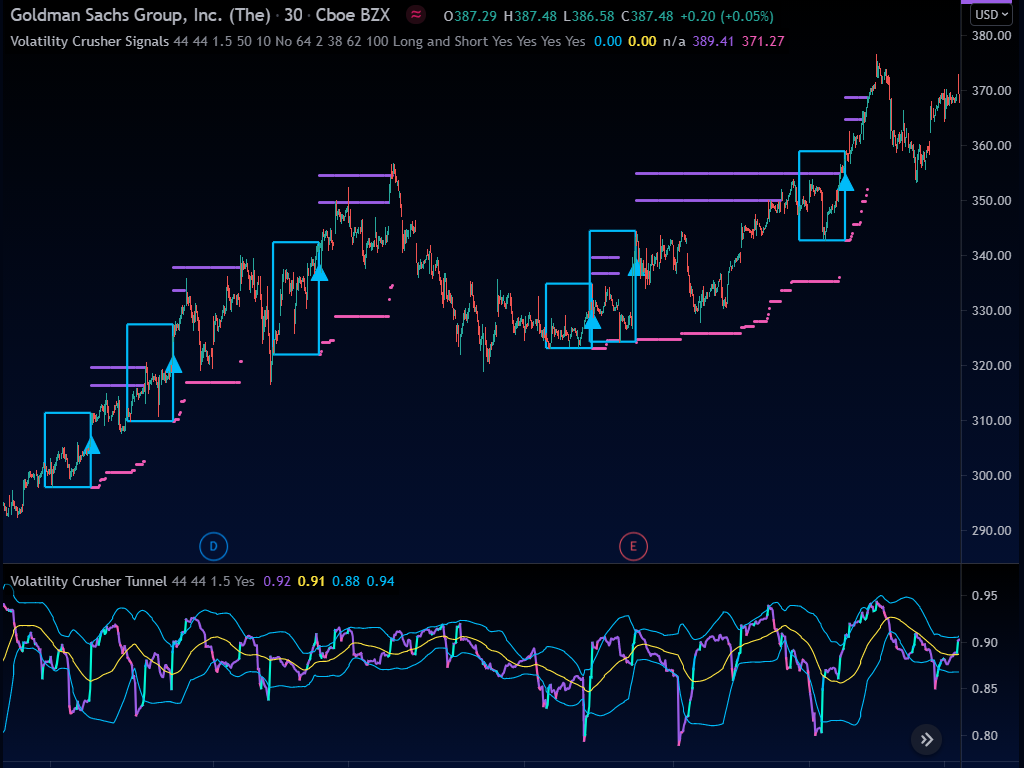This screenshot has height=768, width=1024.
Task: Open the USD currency dropdown
Action: pyautogui.click(x=993, y=13)
